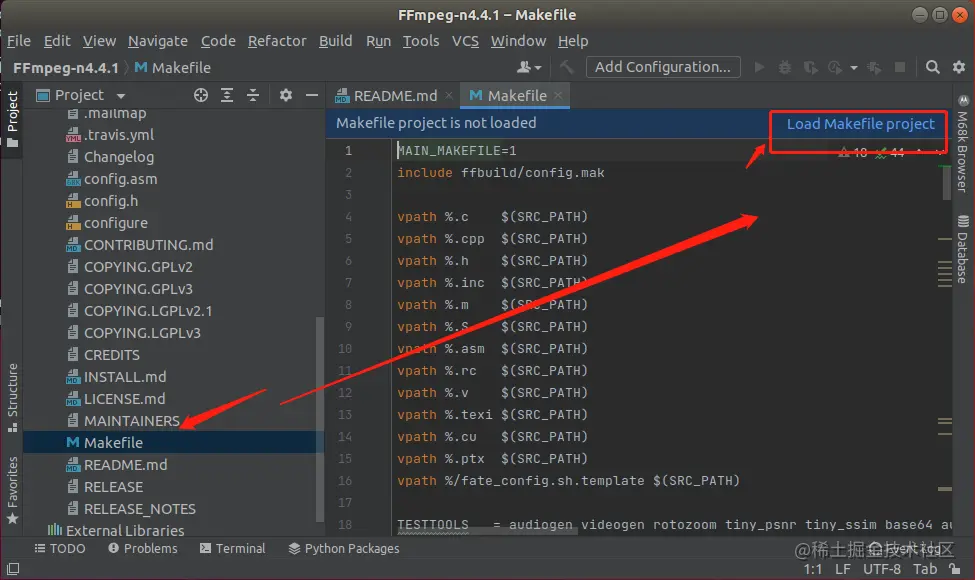975x580 pixels.
Task: Click UTF-8 encoding in status bar
Action: tap(882, 569)
